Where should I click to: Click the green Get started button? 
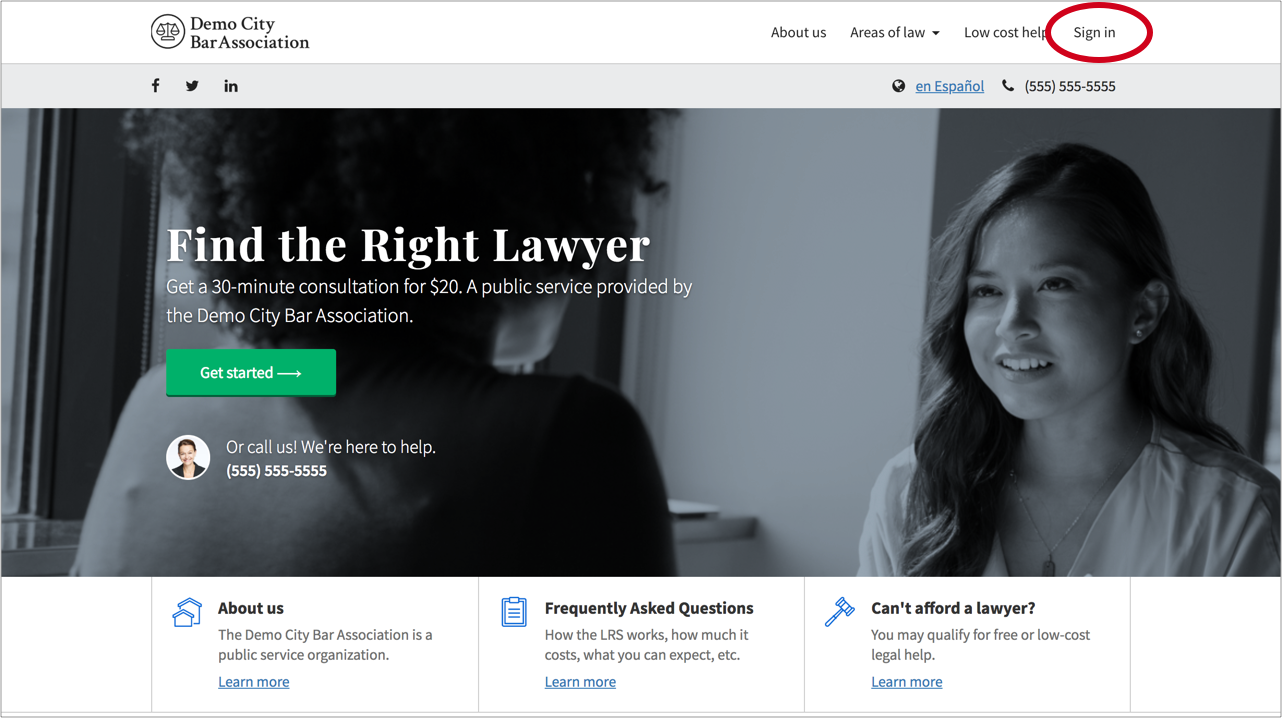point(251,373)
